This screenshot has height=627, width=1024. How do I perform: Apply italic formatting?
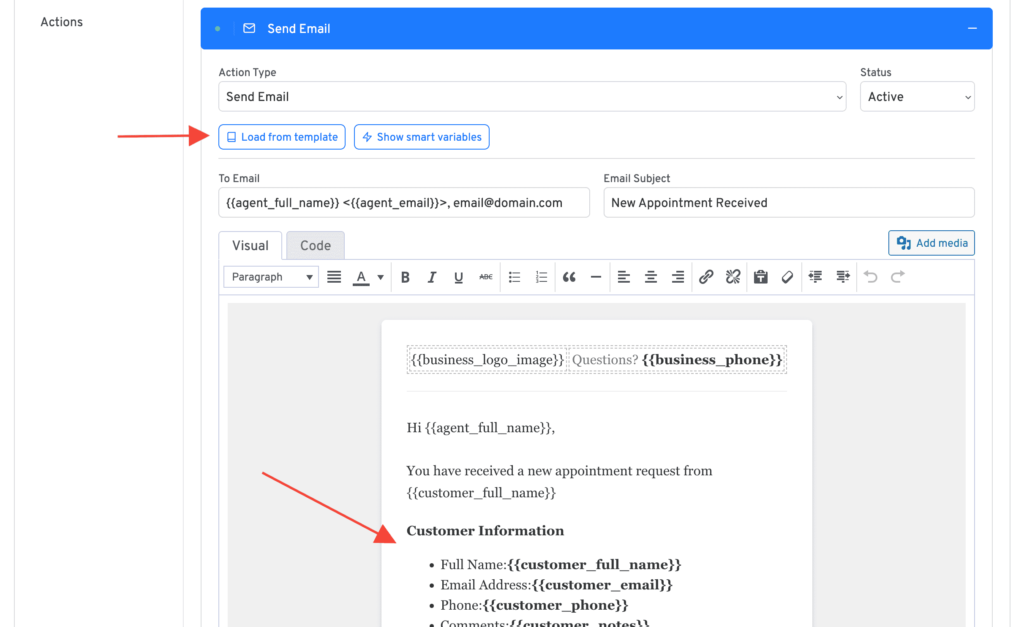pyautogui.click(x=431, y=277)
